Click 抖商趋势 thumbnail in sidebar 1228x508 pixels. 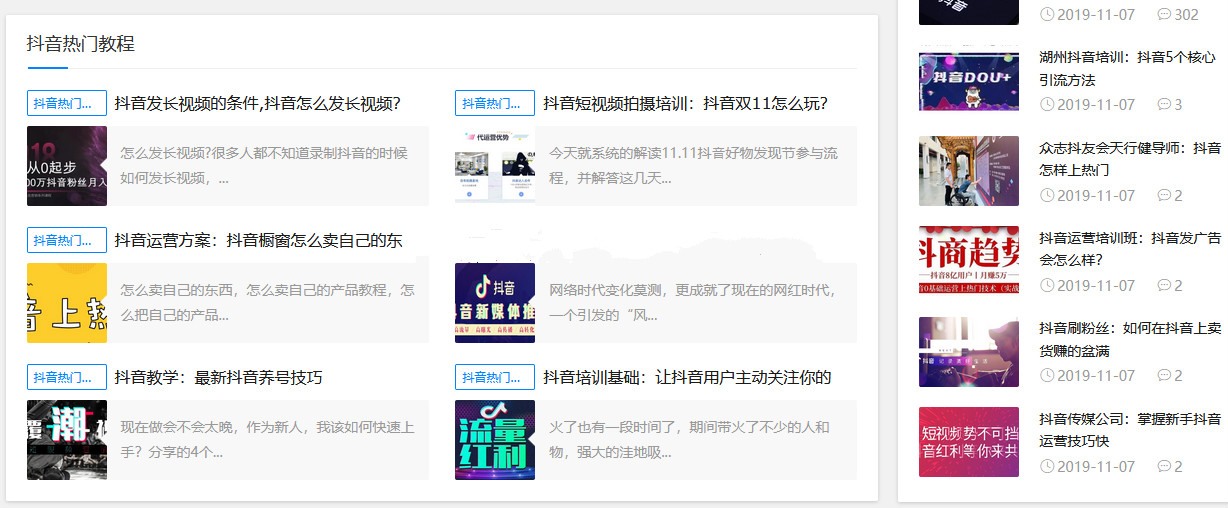click(969, 261)
